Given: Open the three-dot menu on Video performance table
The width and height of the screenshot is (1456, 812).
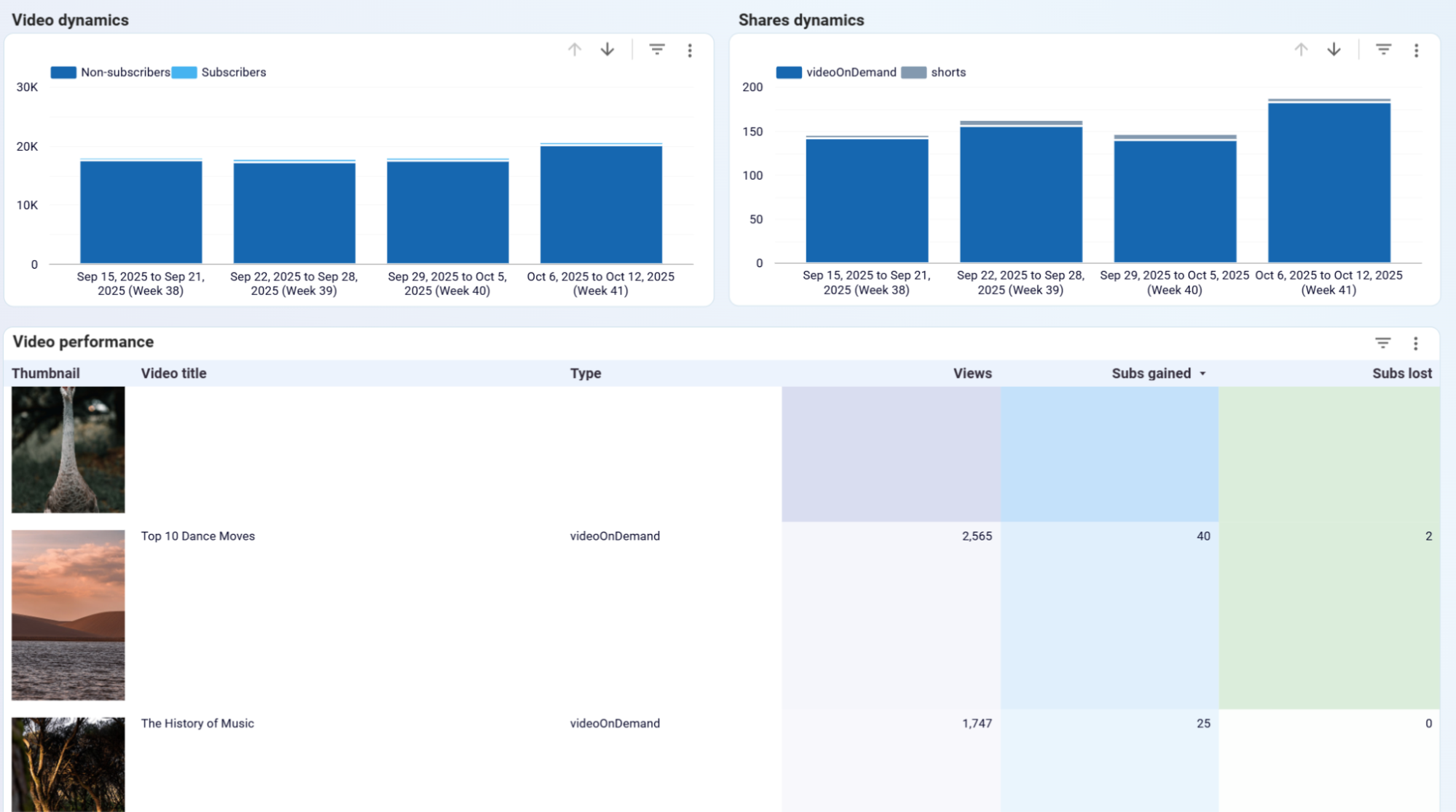Looking at the screenshot, I should [1415, 342].
